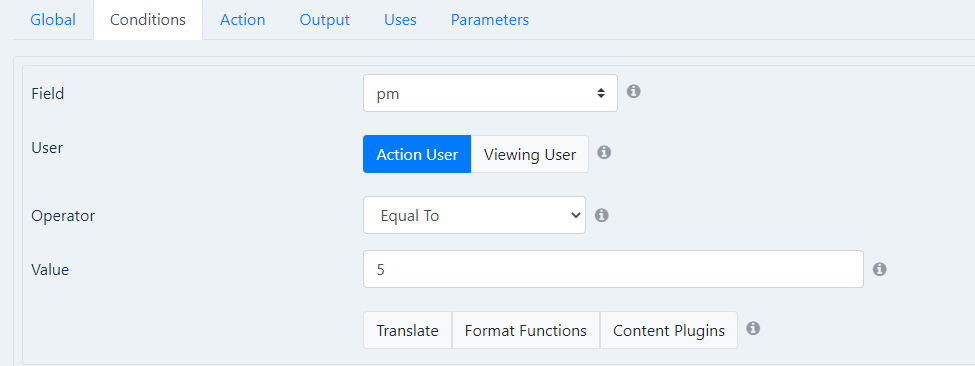Screen dimensions: 975x366
Task: Go to the Output tab
Action: click(325, 20)
